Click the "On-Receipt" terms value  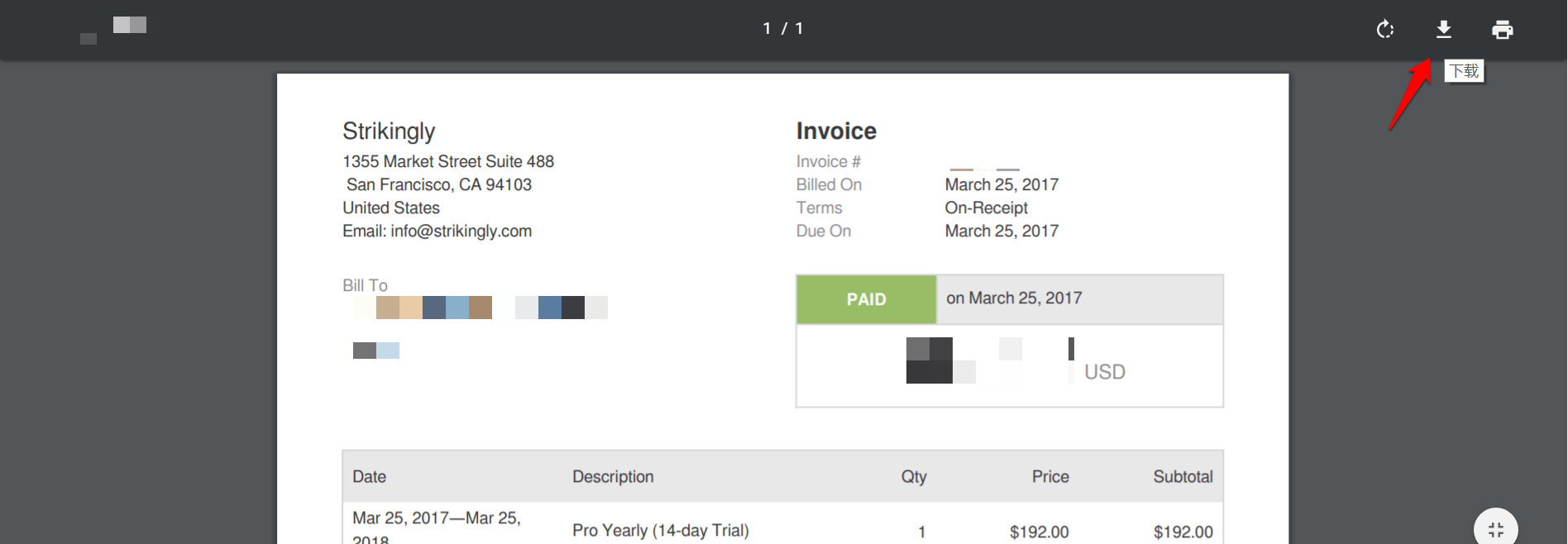[x=987, y=208]
